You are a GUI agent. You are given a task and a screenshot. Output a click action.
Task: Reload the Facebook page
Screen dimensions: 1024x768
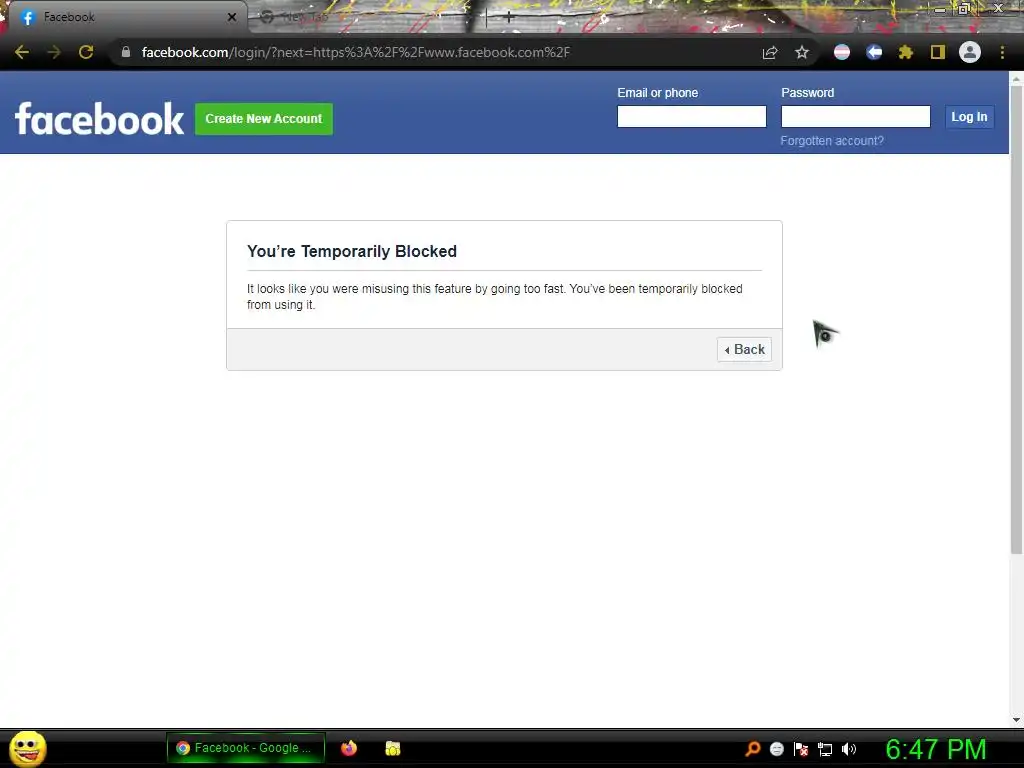86,52
